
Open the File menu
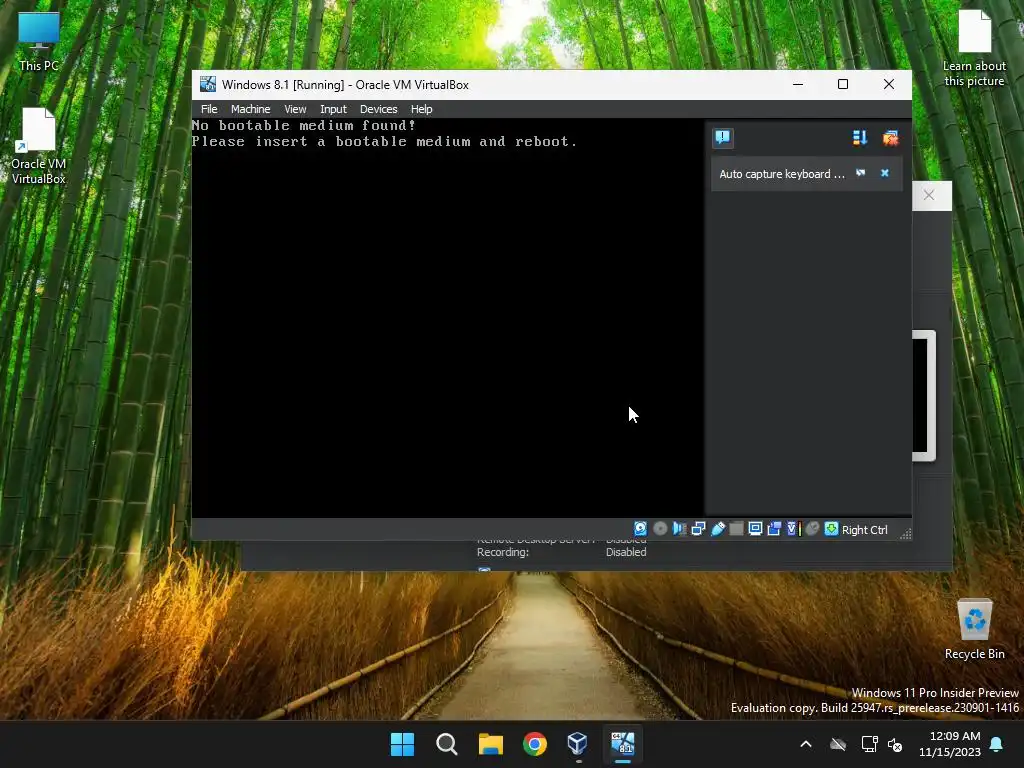click(x=209, y=109)
